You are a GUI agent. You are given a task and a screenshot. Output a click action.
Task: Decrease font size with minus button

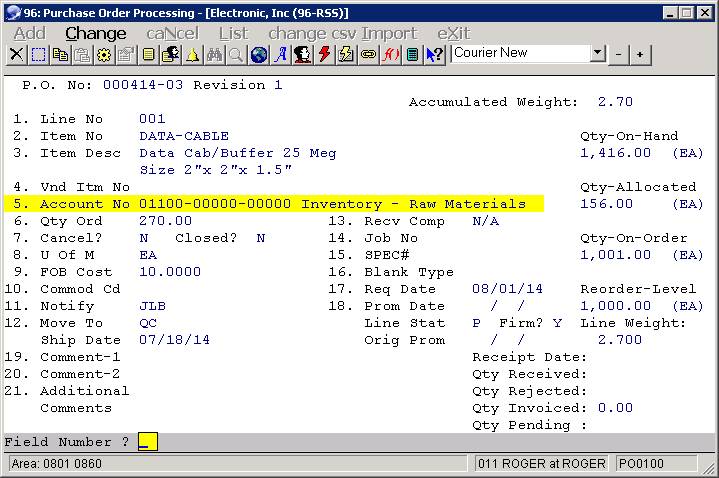click(619, 54)
